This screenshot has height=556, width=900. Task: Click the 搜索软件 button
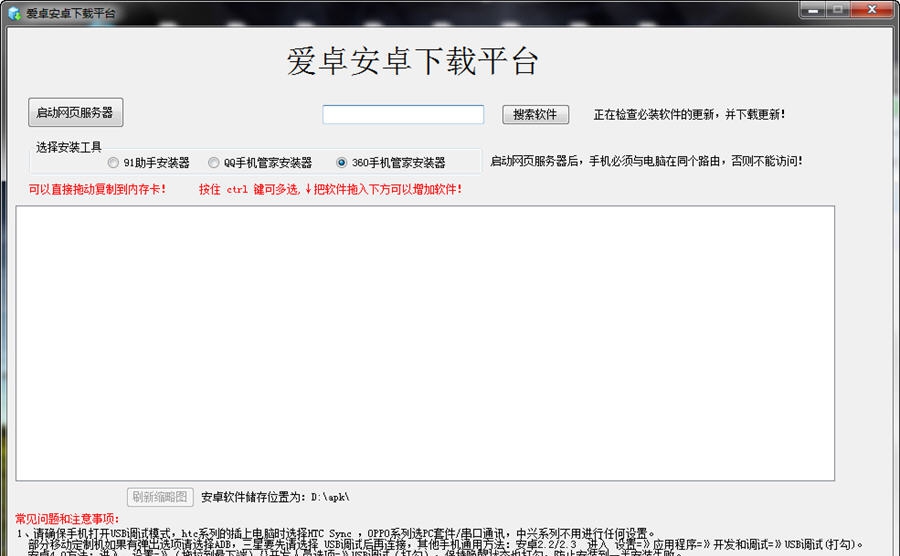pyautogui.click(x=536, y=114)
